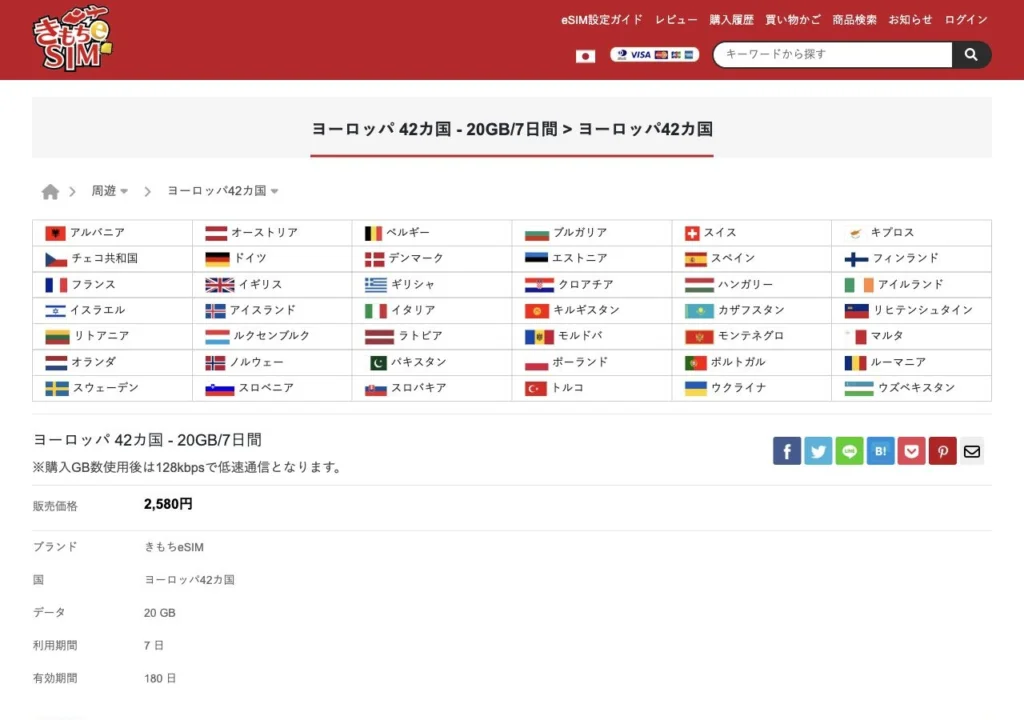This screenshot has height=720, width=1024.
Task: Click the フィンランド country link
Action: tap(906, 258)
